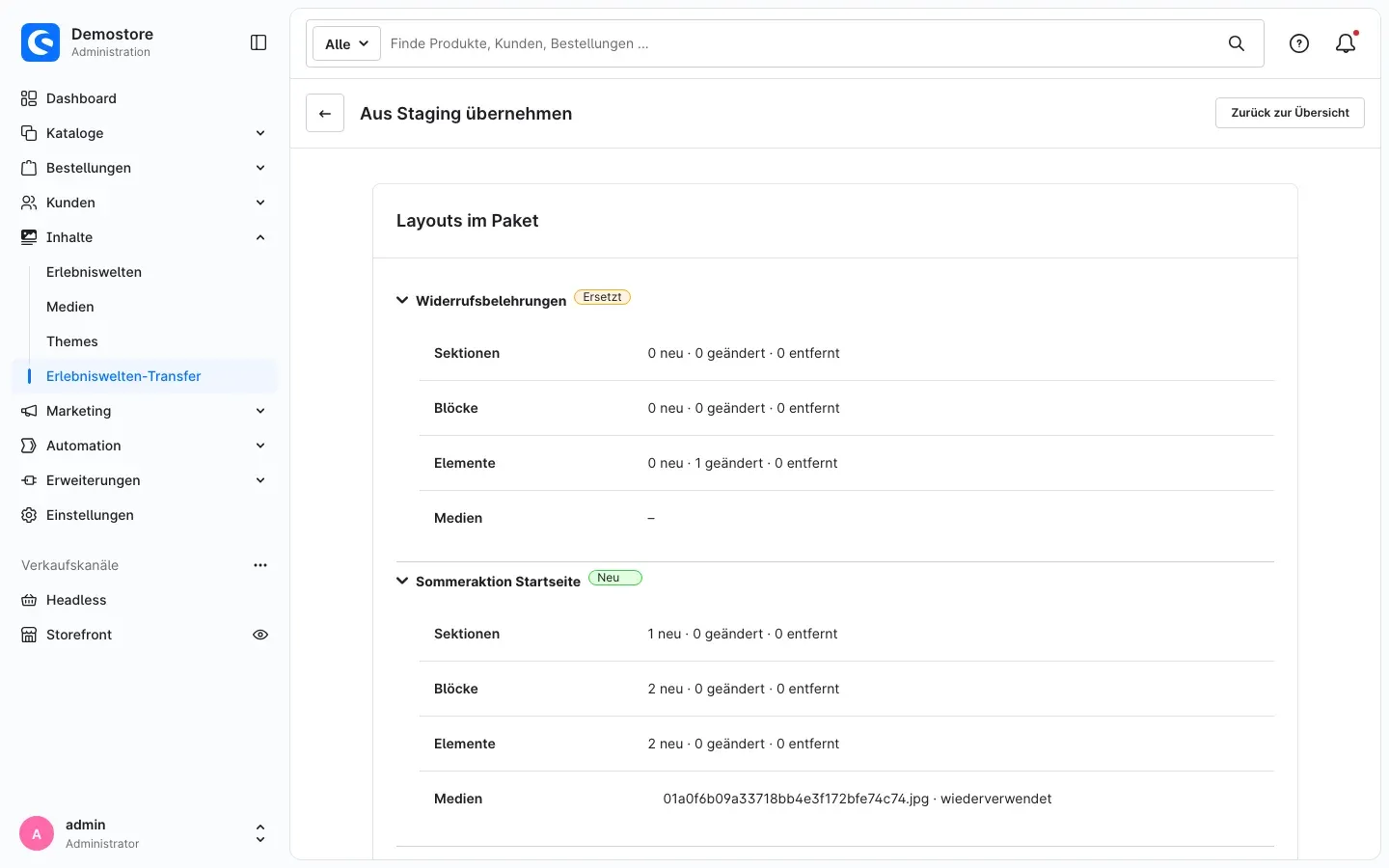Screen dimensions: 1389x868
Task: Open Erlebniswelten submenu item
Action: click(94, 272)
